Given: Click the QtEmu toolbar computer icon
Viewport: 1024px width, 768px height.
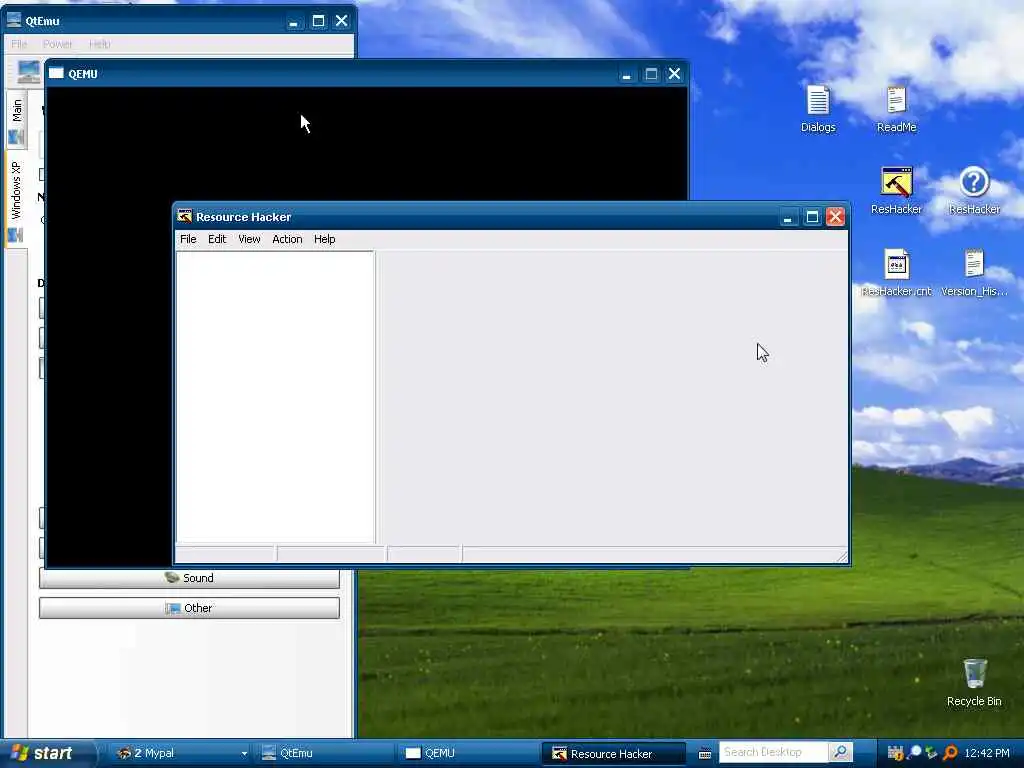Looking at the screenshot, I should click(x=29, y=71).
